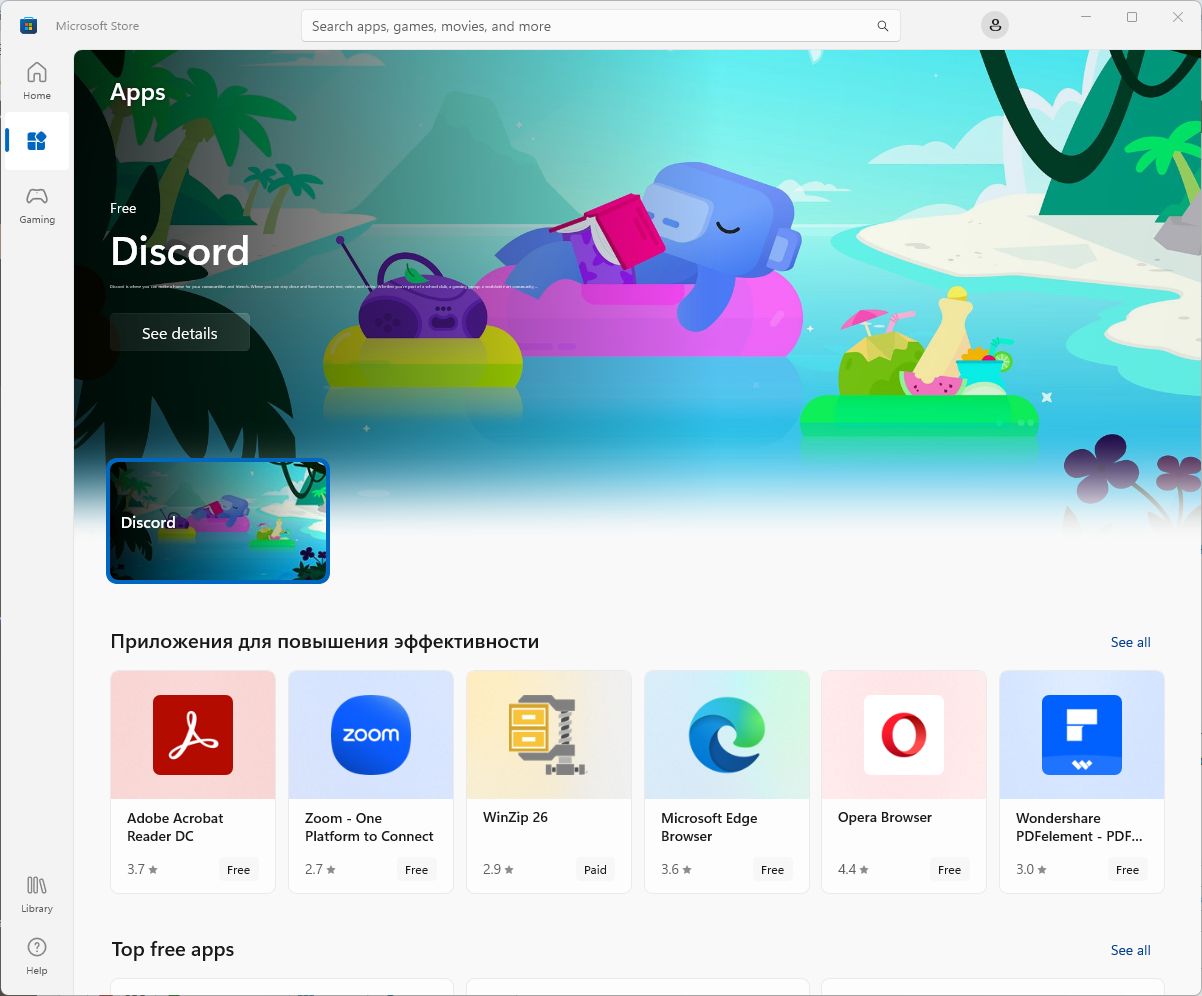Select the Apps sidebar icon
This screenshot has width=1202, height=996.
tap(37, 141)
